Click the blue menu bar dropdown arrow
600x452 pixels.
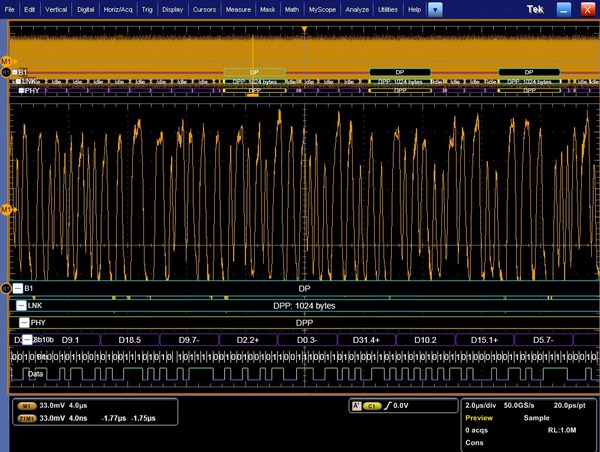click(435, 10)
